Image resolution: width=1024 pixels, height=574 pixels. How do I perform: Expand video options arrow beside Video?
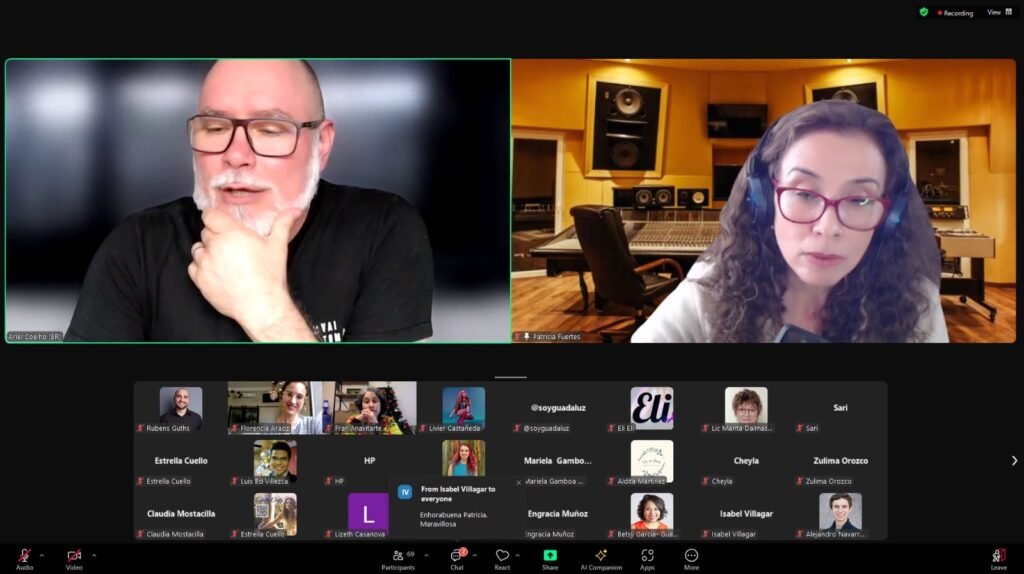[94, 556]
